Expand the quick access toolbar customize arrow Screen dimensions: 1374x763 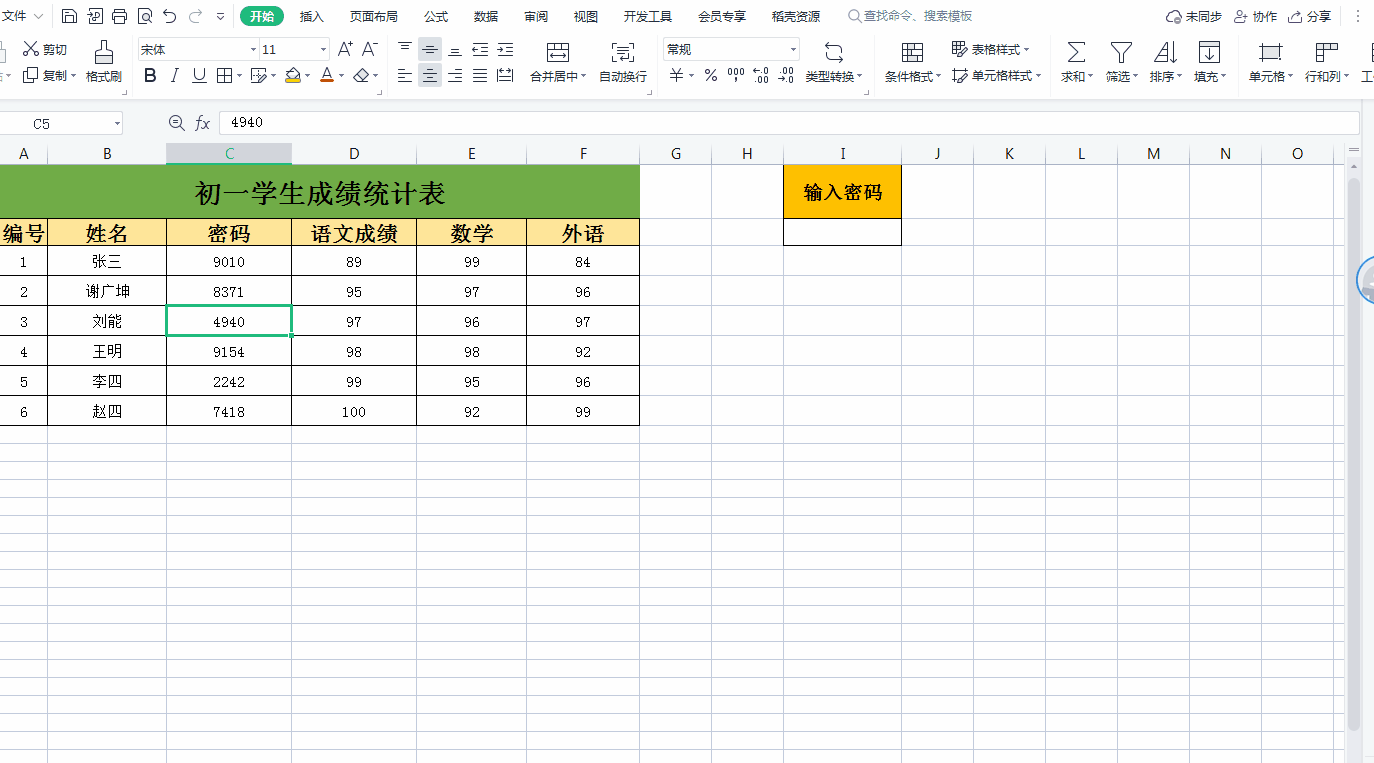[x=220, y=16]
